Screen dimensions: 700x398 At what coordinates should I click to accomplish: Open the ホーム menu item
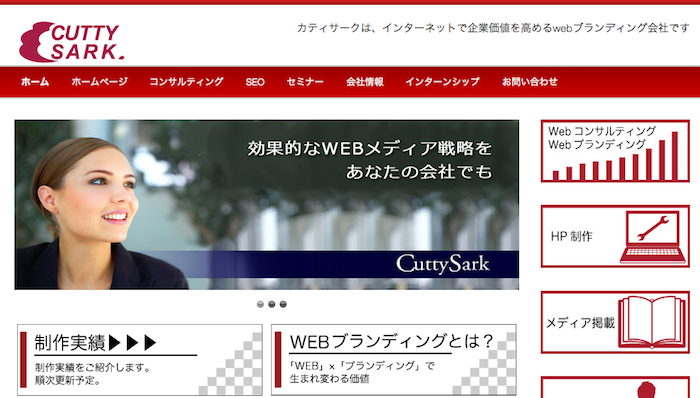coord(35,82)
